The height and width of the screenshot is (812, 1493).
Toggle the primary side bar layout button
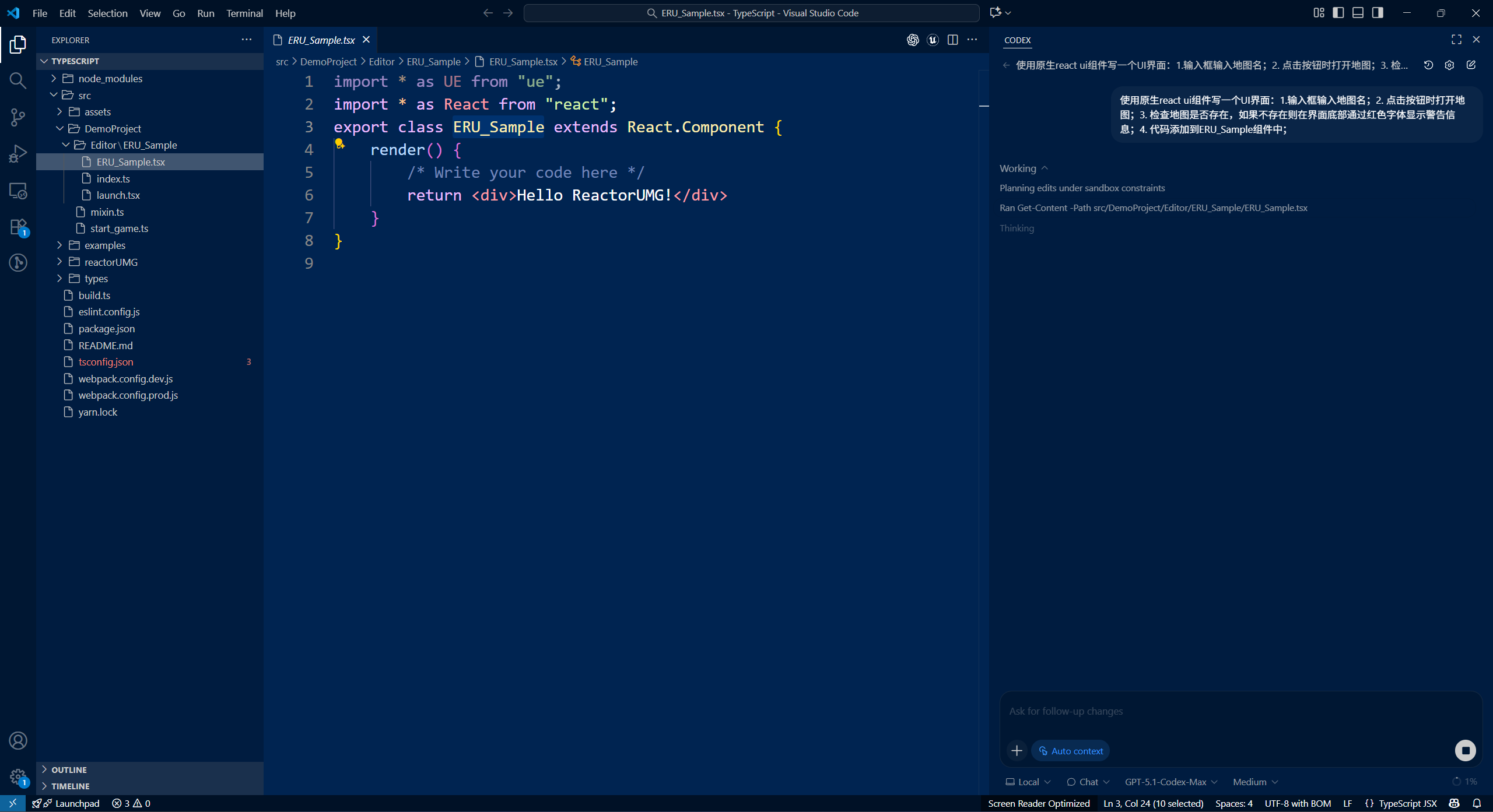(x=1338, y=13)
